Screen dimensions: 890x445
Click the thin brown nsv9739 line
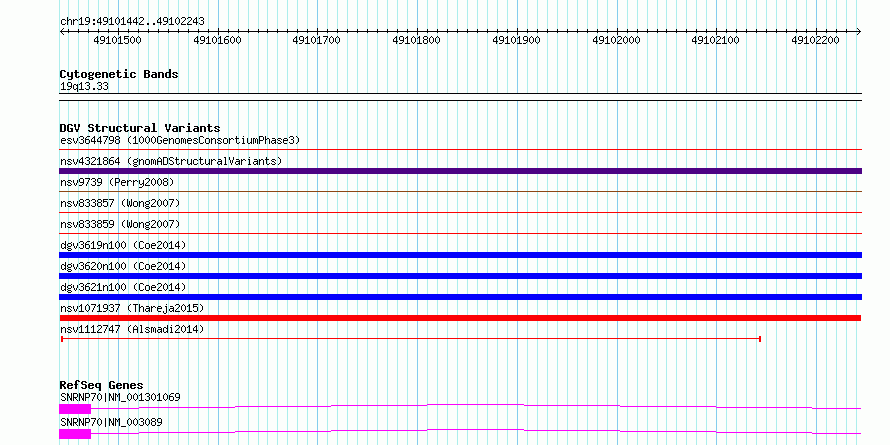[460, 192]
